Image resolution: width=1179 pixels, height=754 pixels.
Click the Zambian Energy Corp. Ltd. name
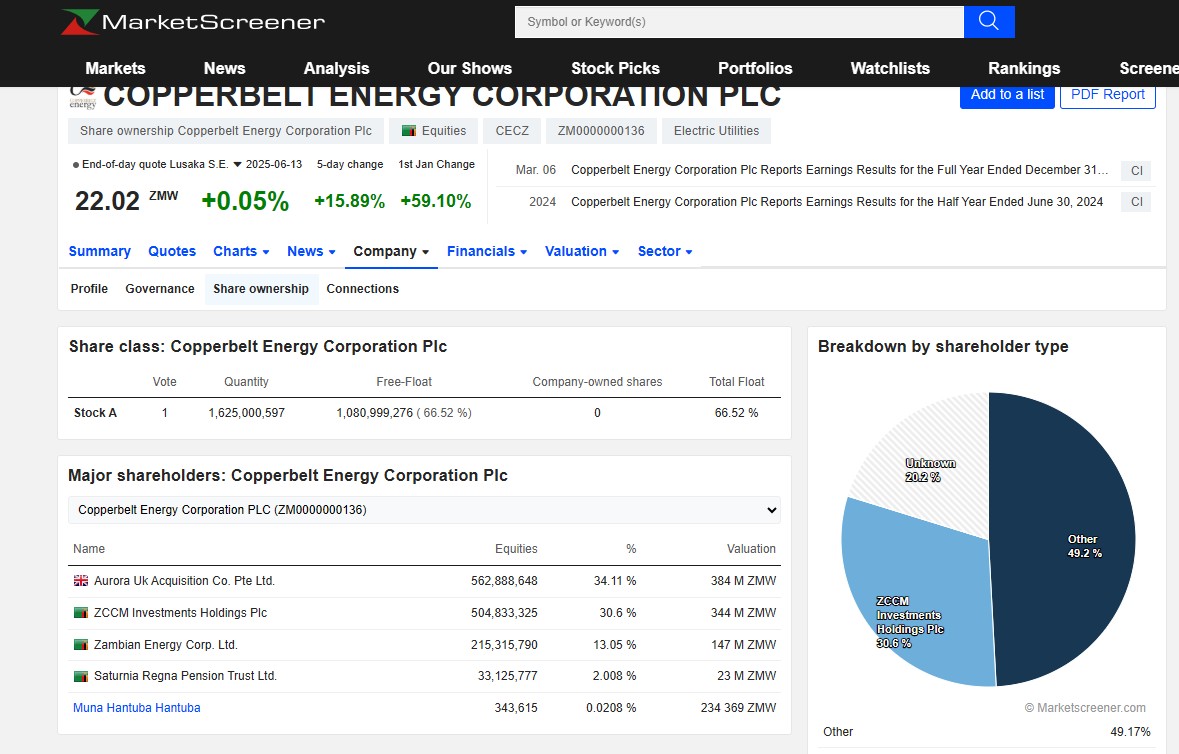(x=165, y=645)
